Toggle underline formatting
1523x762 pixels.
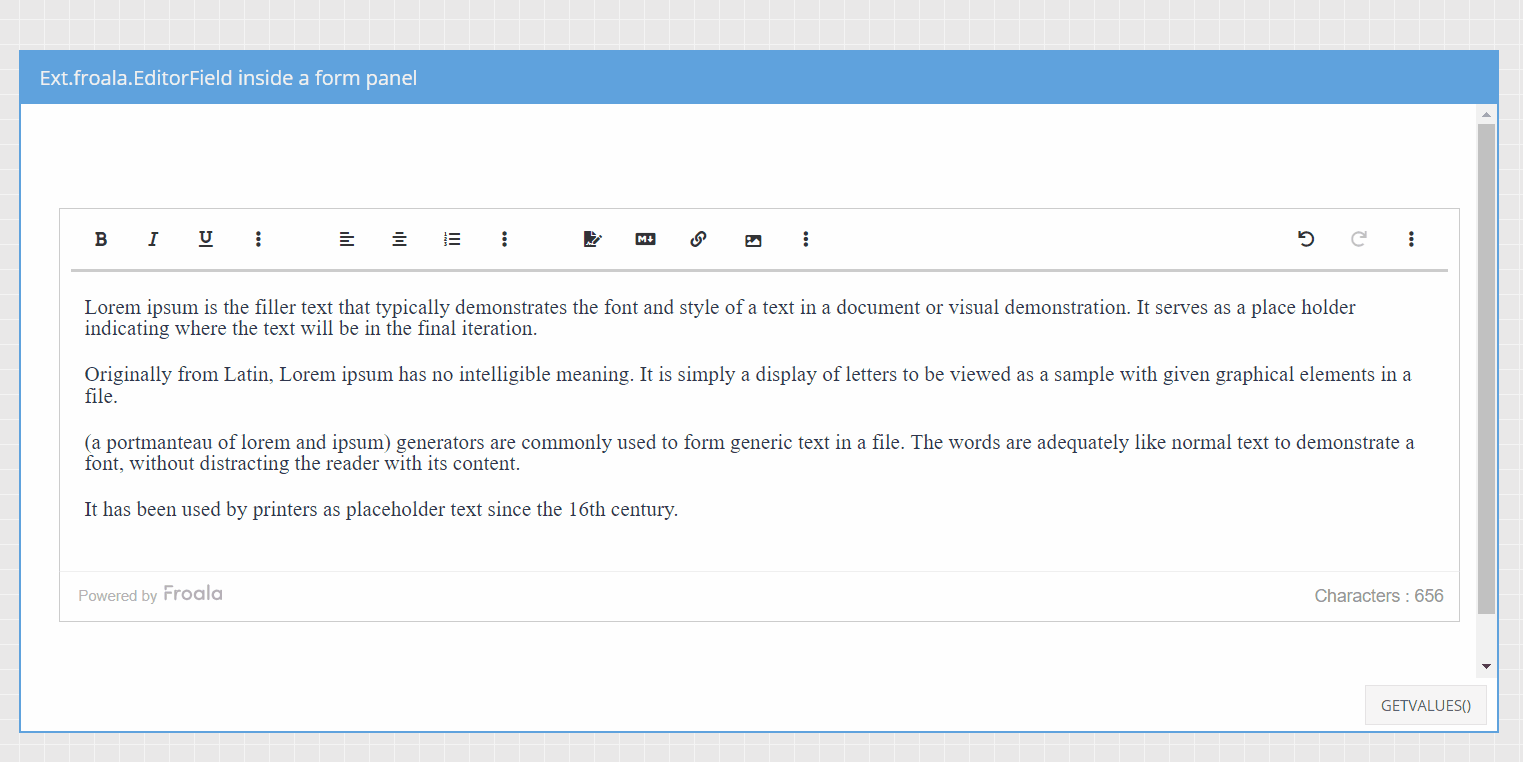206,239
